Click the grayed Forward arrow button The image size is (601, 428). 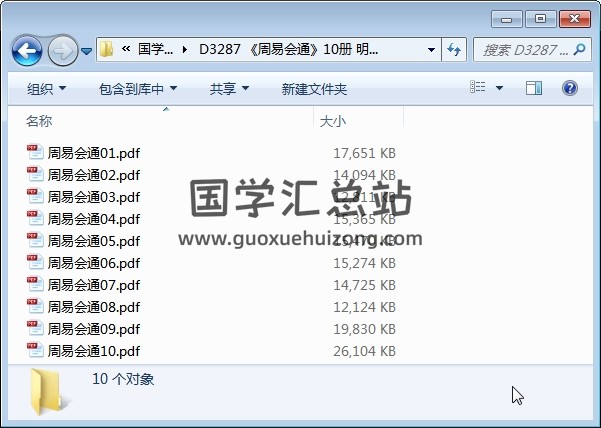pos(62,50)
